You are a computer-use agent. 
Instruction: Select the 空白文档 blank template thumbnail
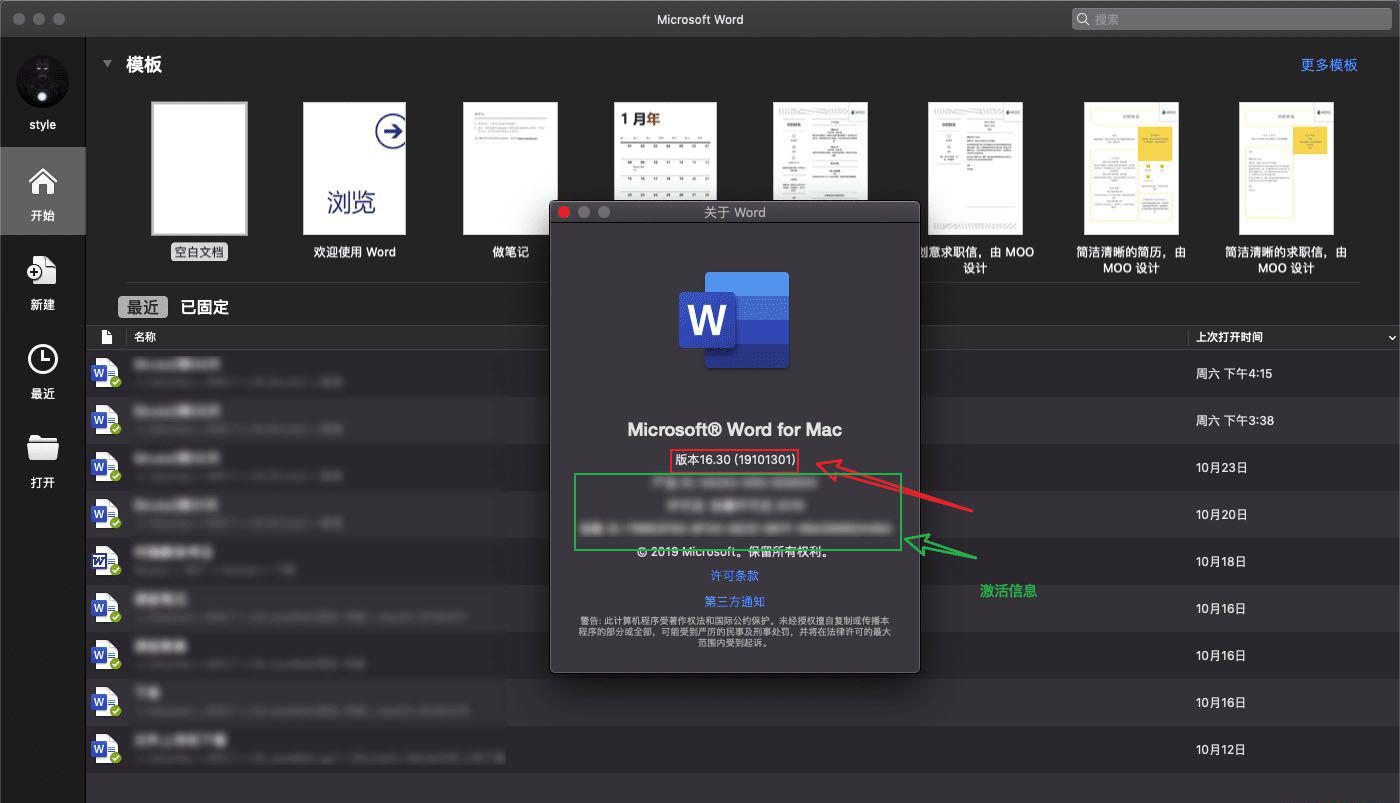pyautogui.click(x=199, y=168)
